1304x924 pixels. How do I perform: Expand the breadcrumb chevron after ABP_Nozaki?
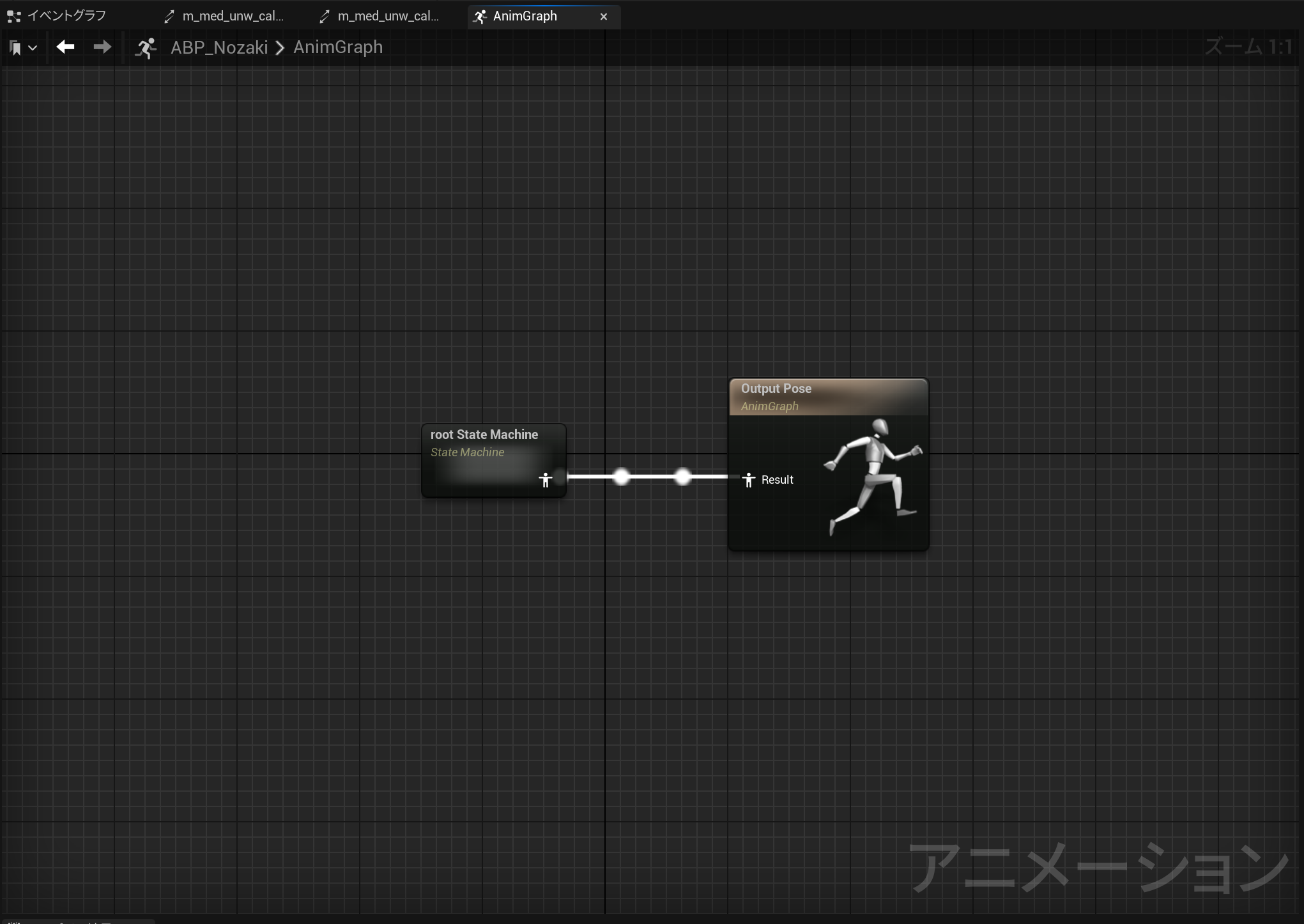click(x=280, y=48)
